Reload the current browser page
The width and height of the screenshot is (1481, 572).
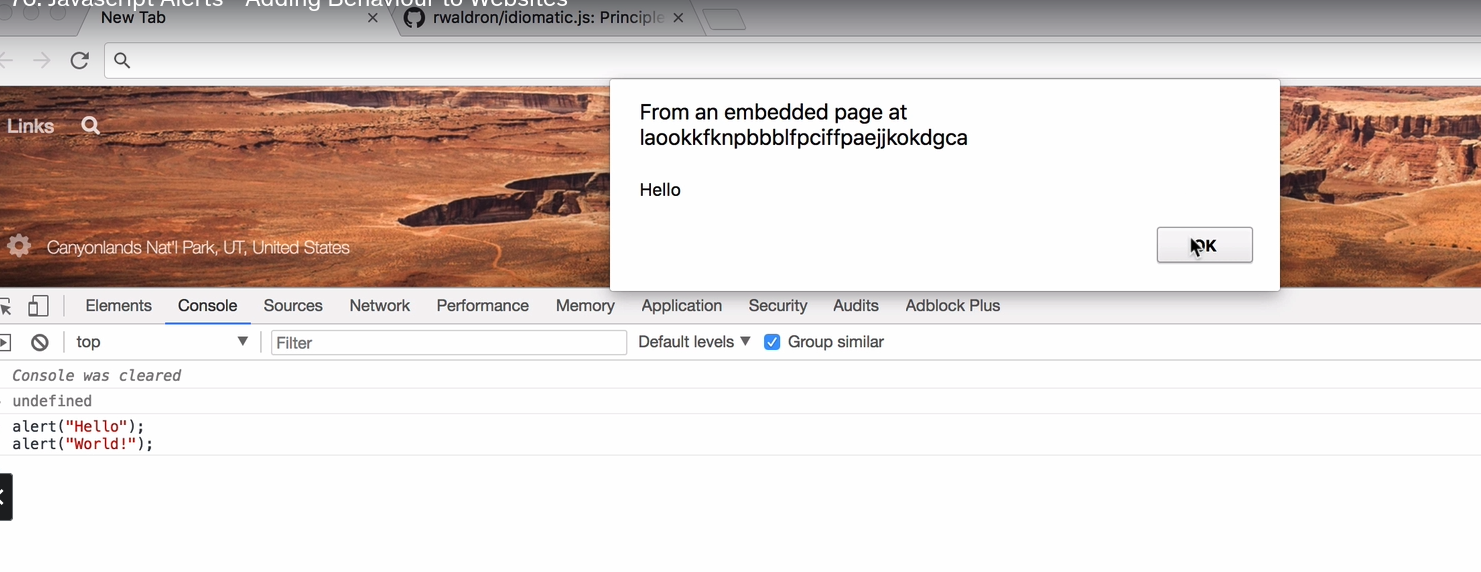click(80, 61)
